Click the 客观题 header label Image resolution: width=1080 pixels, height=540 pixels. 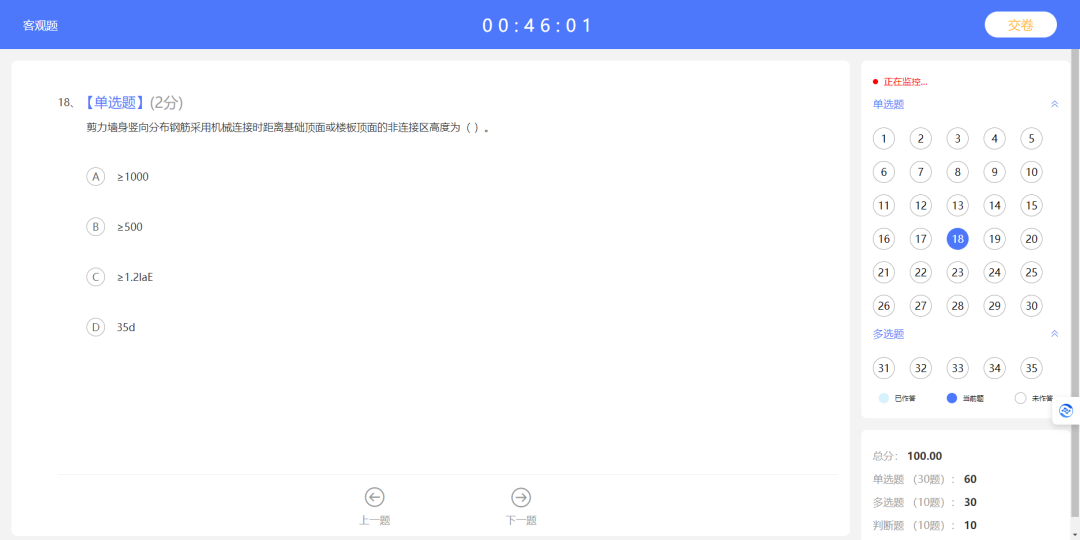(41, 25)
